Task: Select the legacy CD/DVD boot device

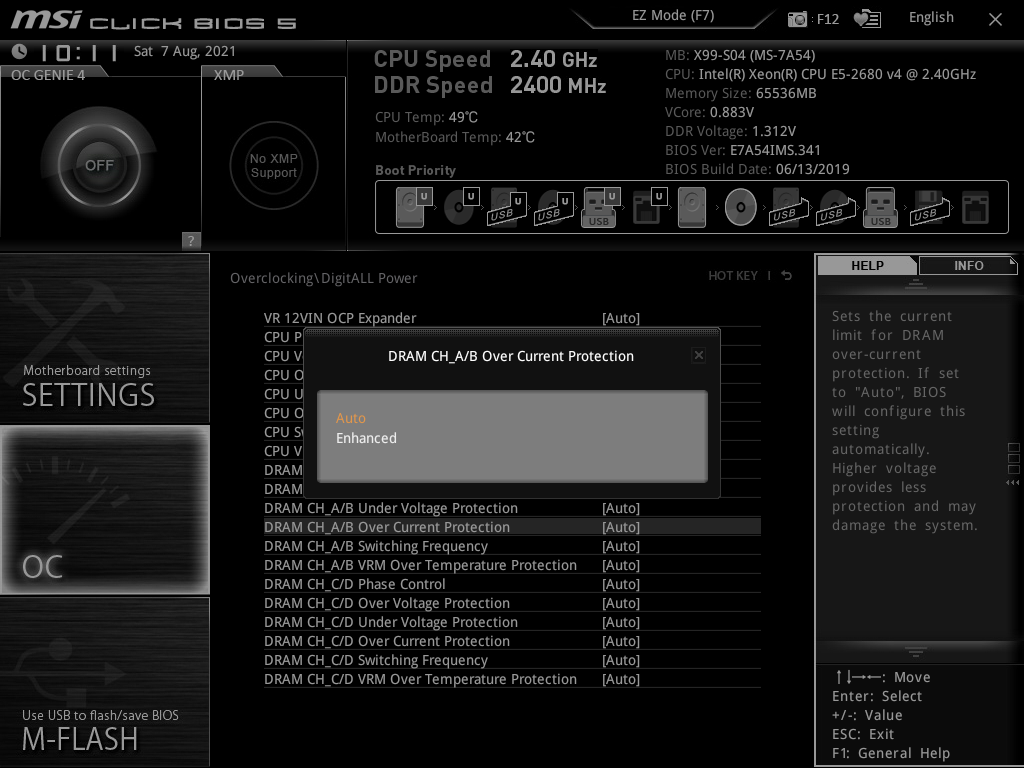Action: pos(741,207)
